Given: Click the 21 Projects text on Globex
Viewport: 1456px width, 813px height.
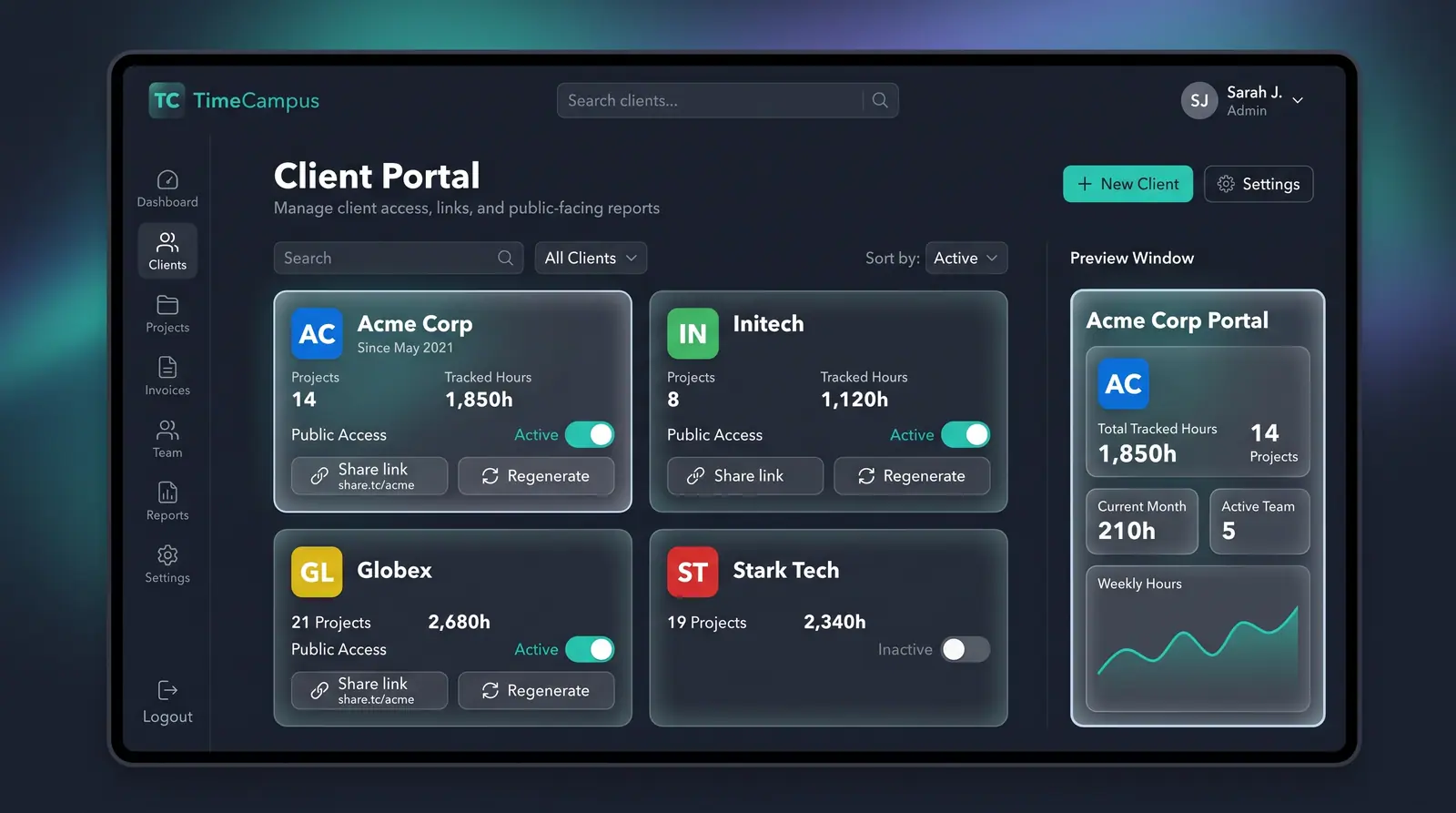Looking at the screenshot, I should coord(331,623).
